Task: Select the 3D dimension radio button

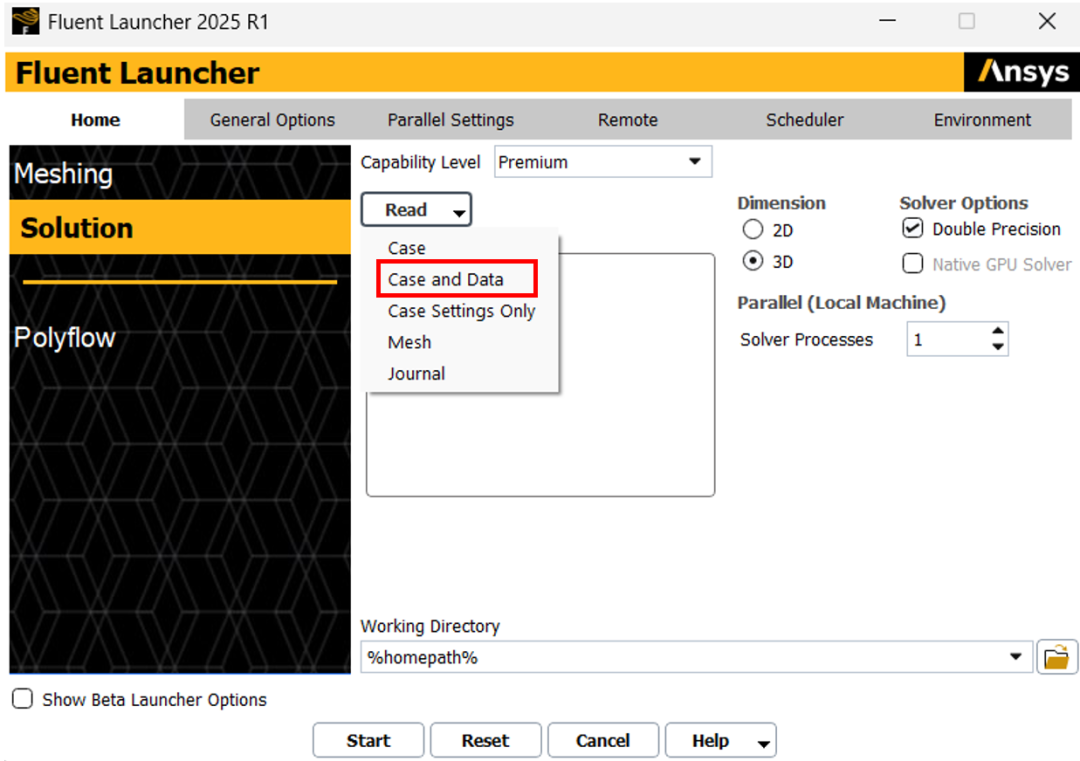Action: pos(753,262)
